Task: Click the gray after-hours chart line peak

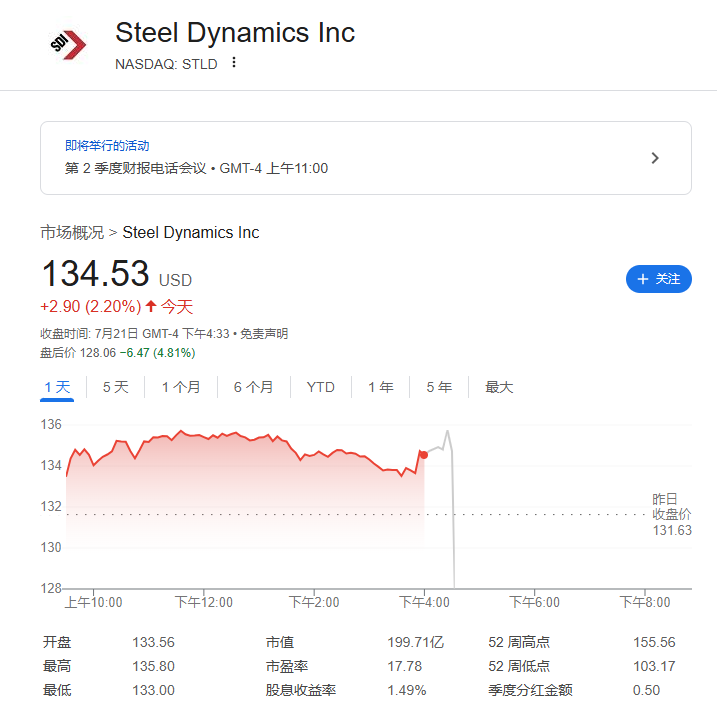Action: pos(447,431)
